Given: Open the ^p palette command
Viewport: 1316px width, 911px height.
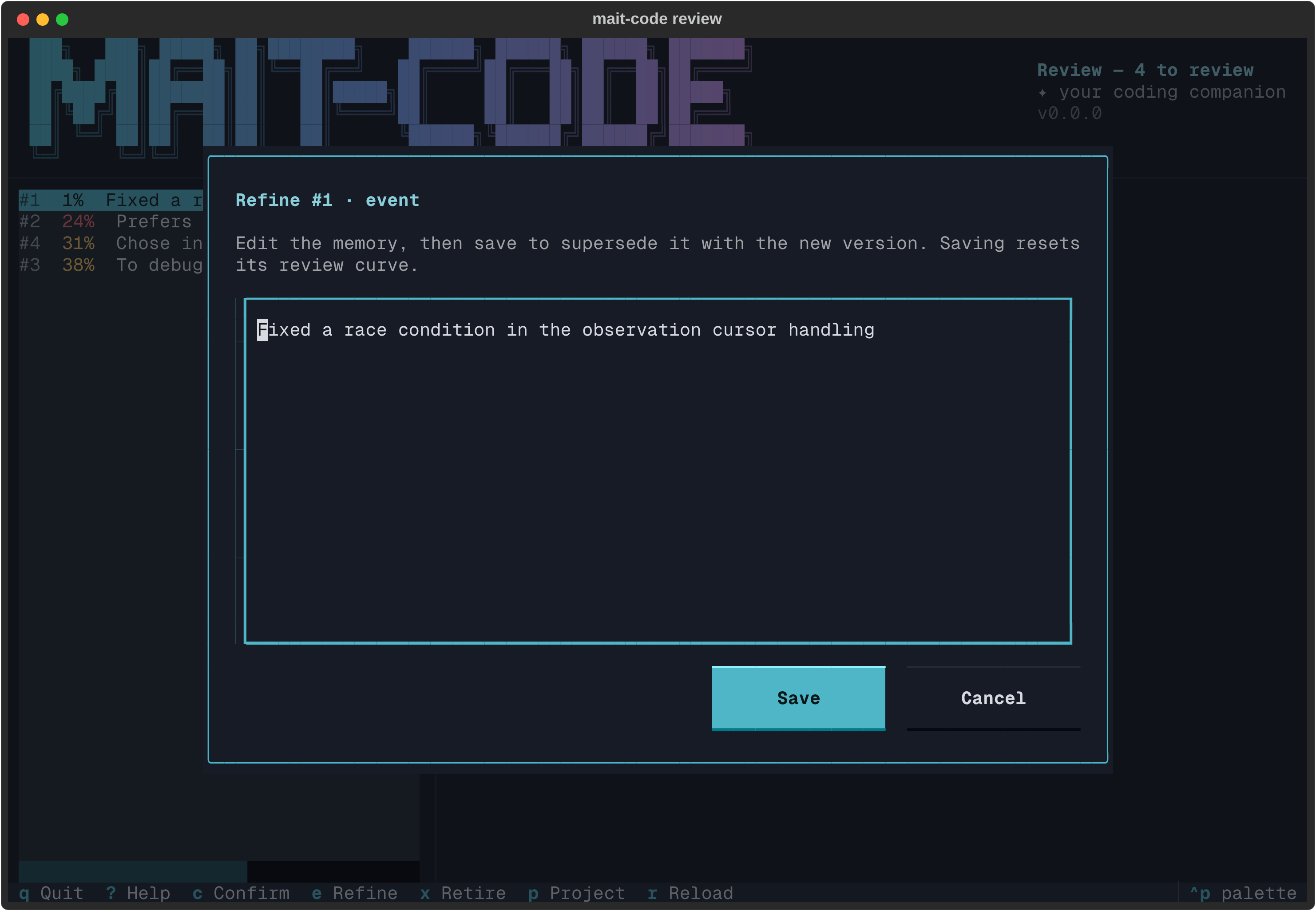Looking at the screenshot, I should (x=1243, y=893).
